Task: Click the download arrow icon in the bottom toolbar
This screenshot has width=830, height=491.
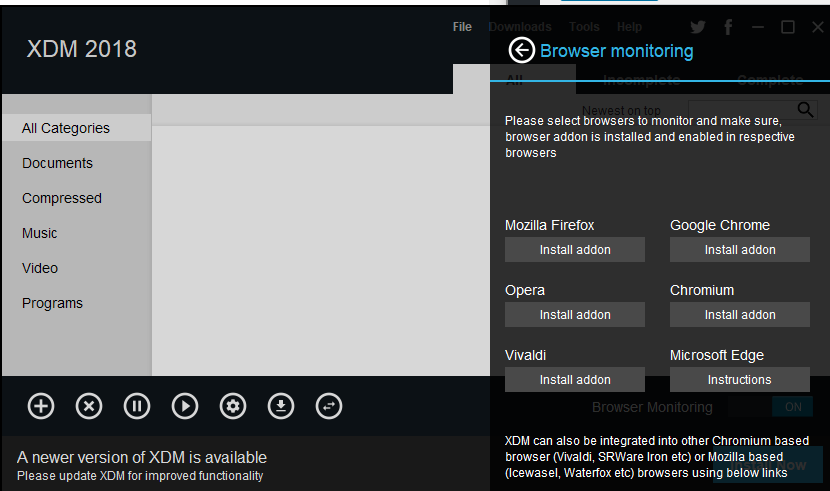Action: (x=281, y=406)
